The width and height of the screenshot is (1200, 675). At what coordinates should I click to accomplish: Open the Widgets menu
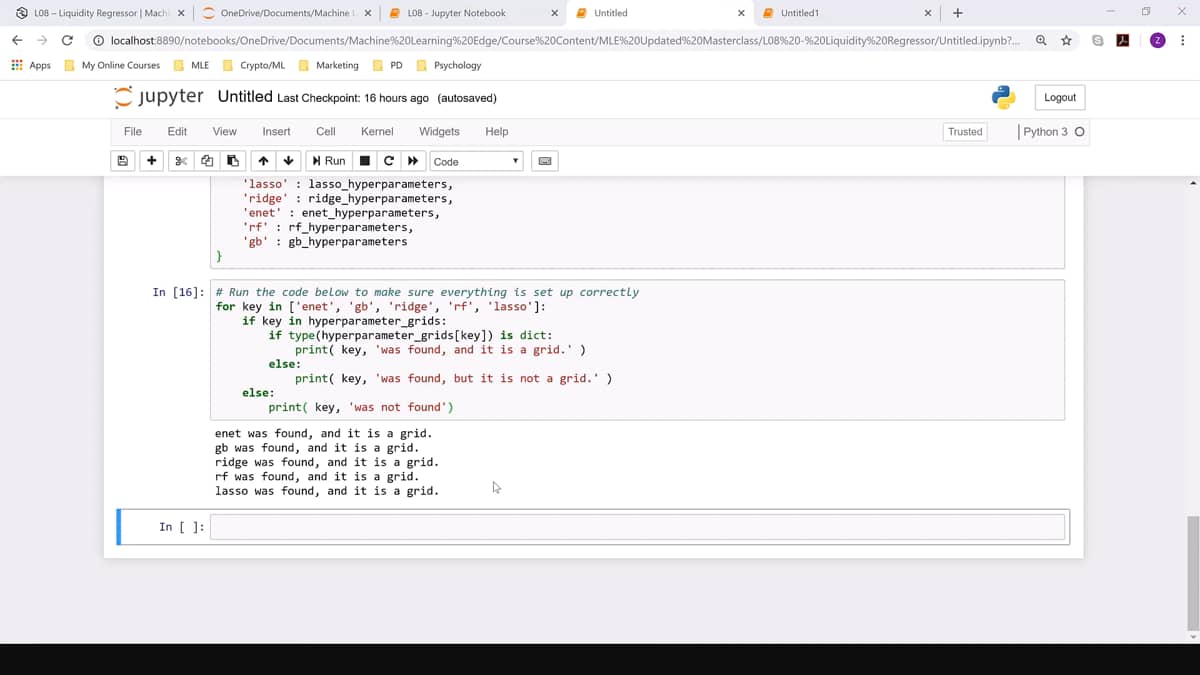point(439,131)
